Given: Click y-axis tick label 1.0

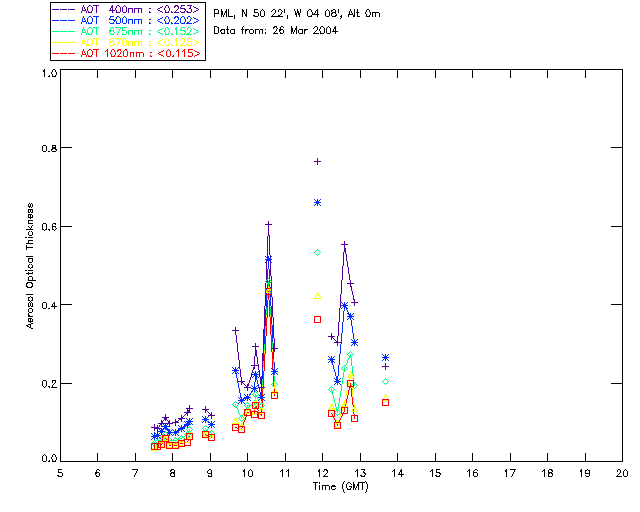Looking at the screenshot, I should (x=49, y=73).
